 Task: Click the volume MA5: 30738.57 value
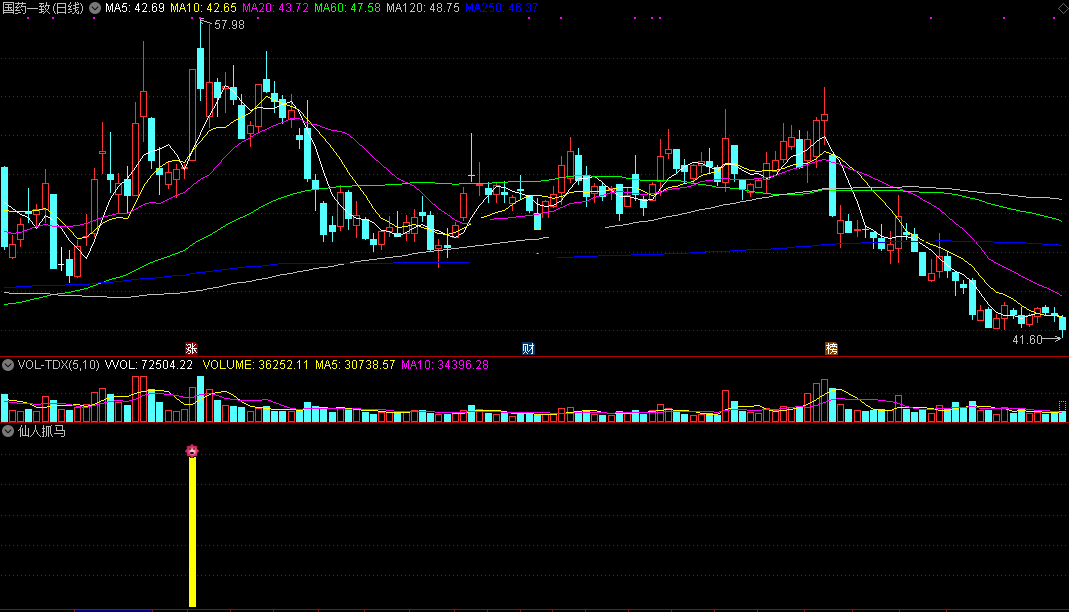point(355,365)
